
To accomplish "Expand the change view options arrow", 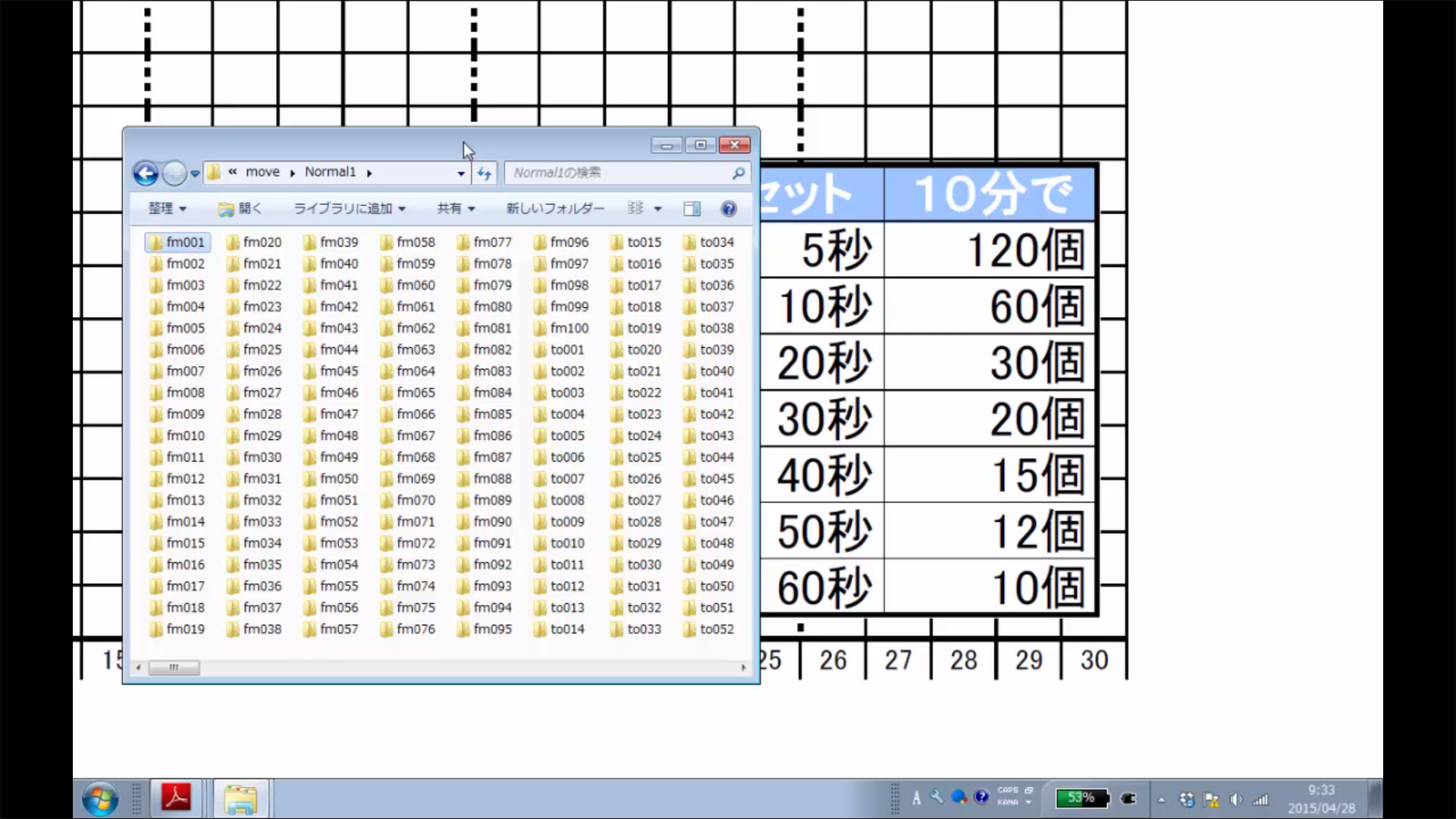I will tap(657, 209).
